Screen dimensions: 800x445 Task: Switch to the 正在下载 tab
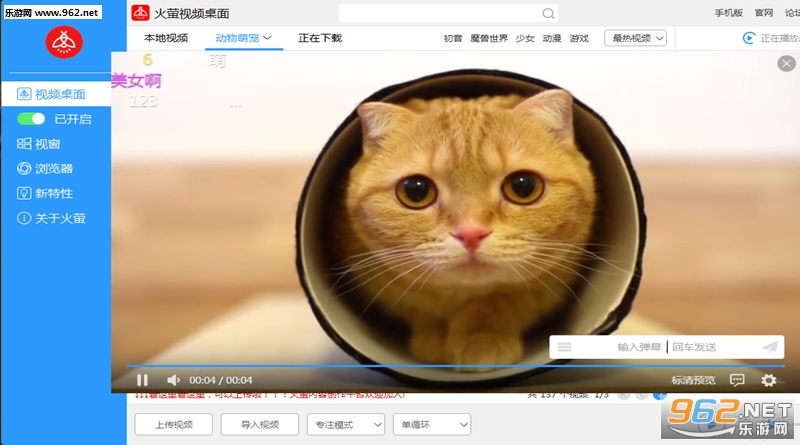[x=320, y=38]
